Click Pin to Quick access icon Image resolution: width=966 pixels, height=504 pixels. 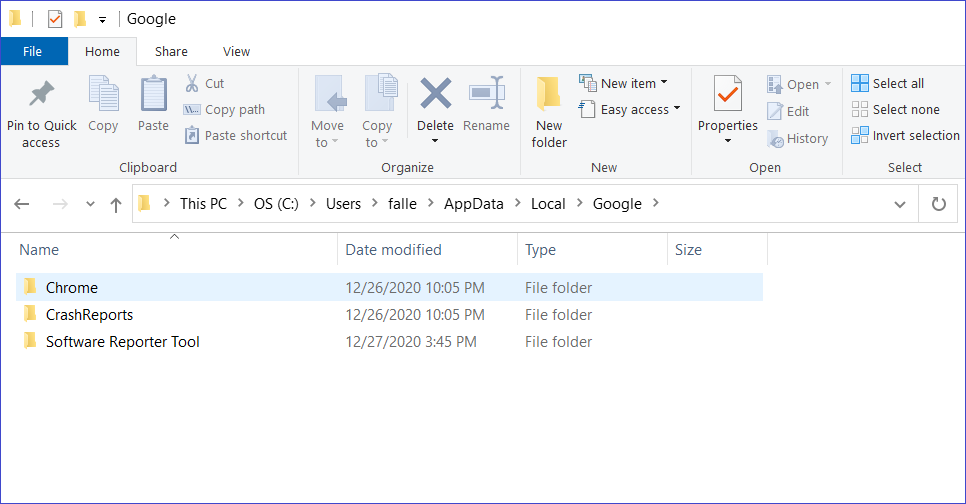(x=41, y=94)
